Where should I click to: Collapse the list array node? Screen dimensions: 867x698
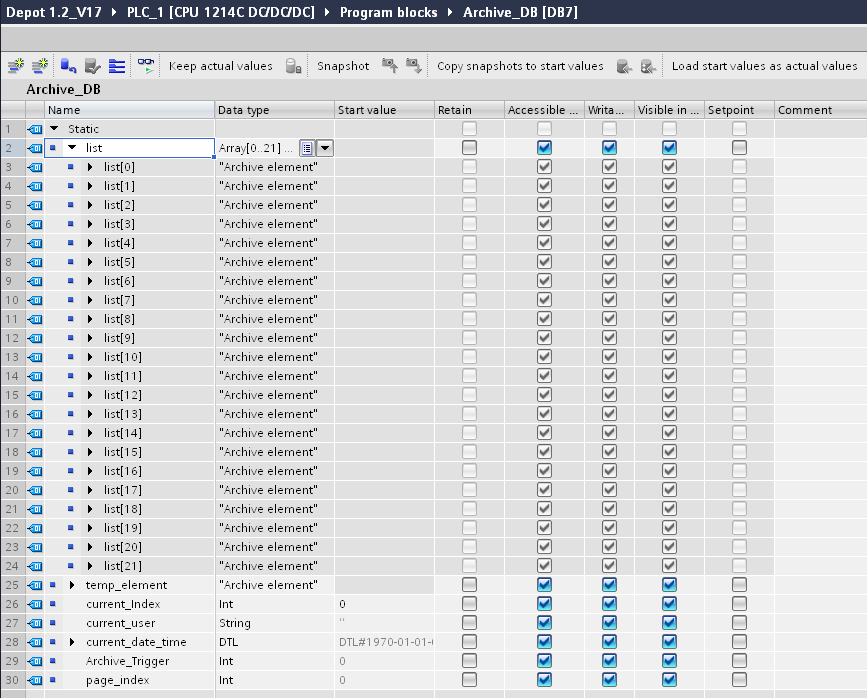72,148
